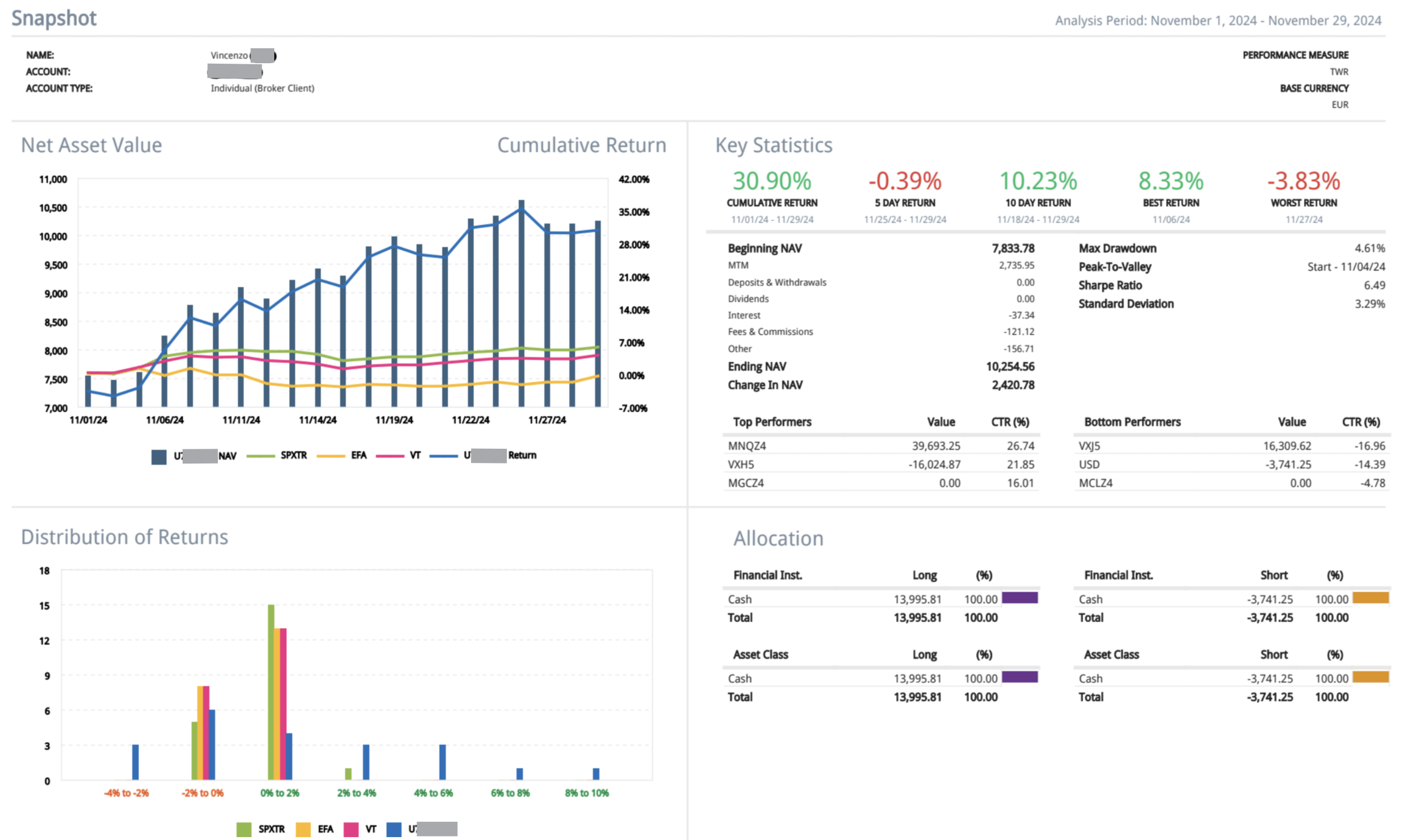Click the Key Statistics section title
This screenshot has height=840, width=1403.
[773, 145]
